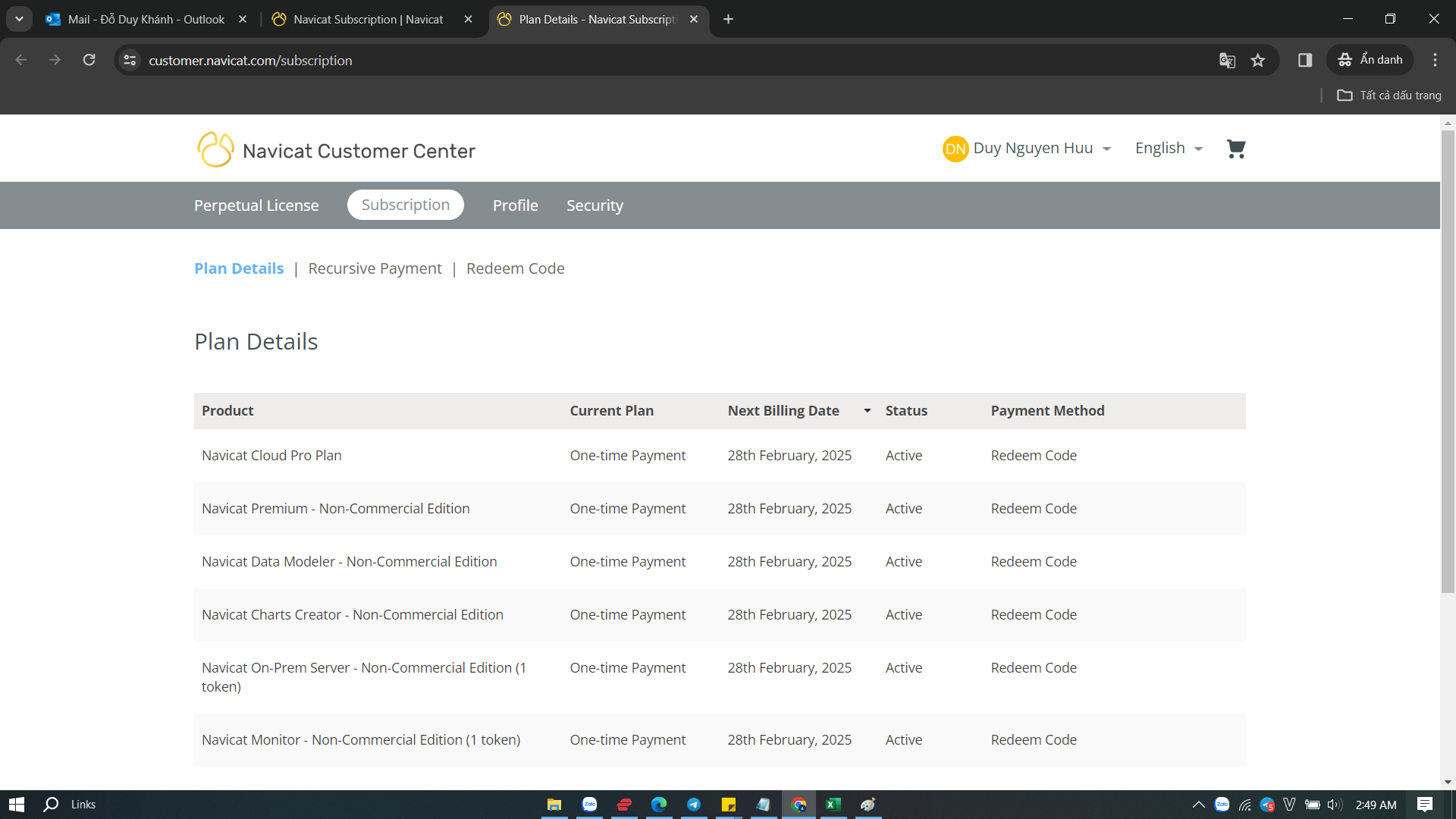This screenshot has height=819, width=1456.
Task: Open the volume control in system tray
Action: tap(1335, 805)
